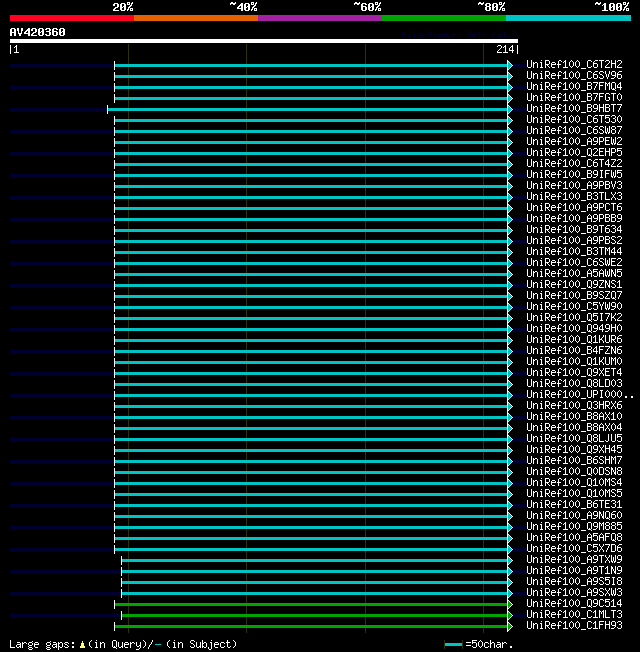Select the UniRef100_Q0DSN8 label
Screen dimensions: 640x652
click(574, 472)
